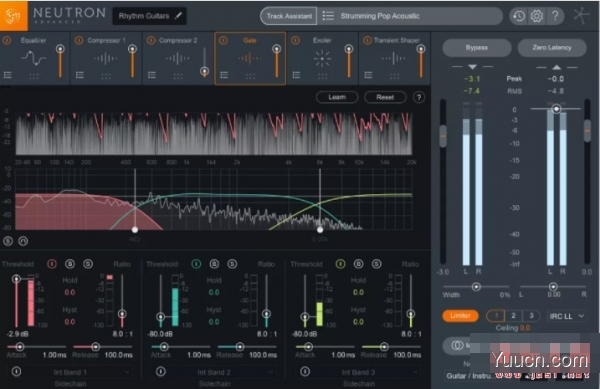Toggle Equalizer module power

click(x=7, y=40)
